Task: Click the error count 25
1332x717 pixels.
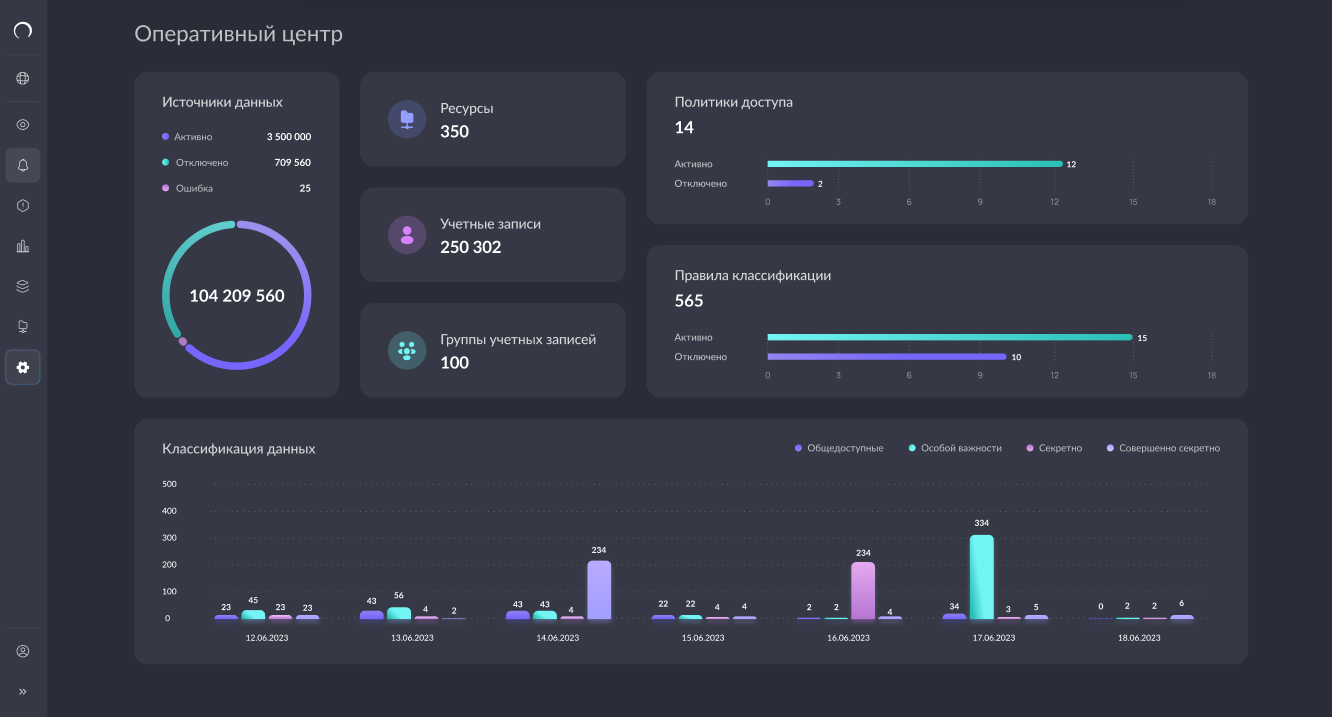Action: click(x=305, y=188)
